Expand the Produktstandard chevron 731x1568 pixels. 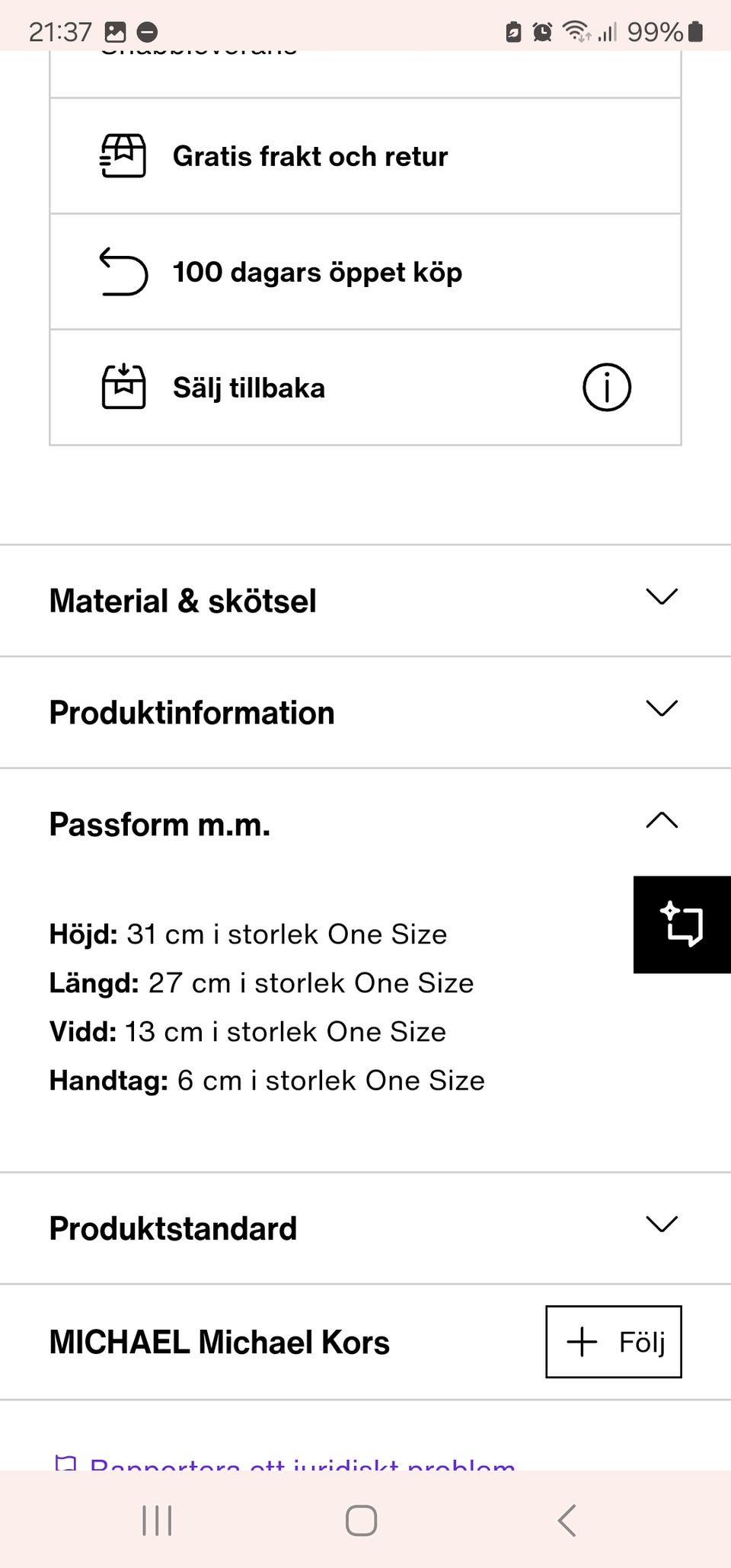661,1225
